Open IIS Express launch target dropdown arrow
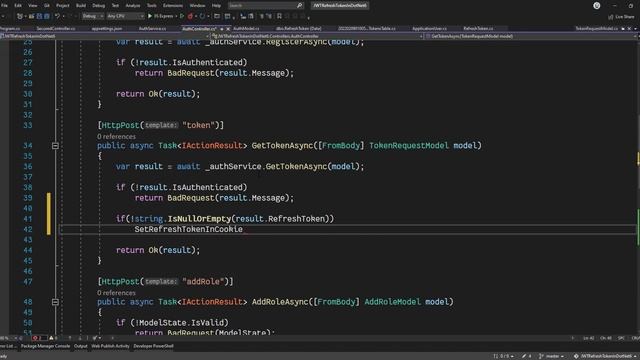Image resolution: width=640 pixels, height=360 pixels. coord(176,16)
